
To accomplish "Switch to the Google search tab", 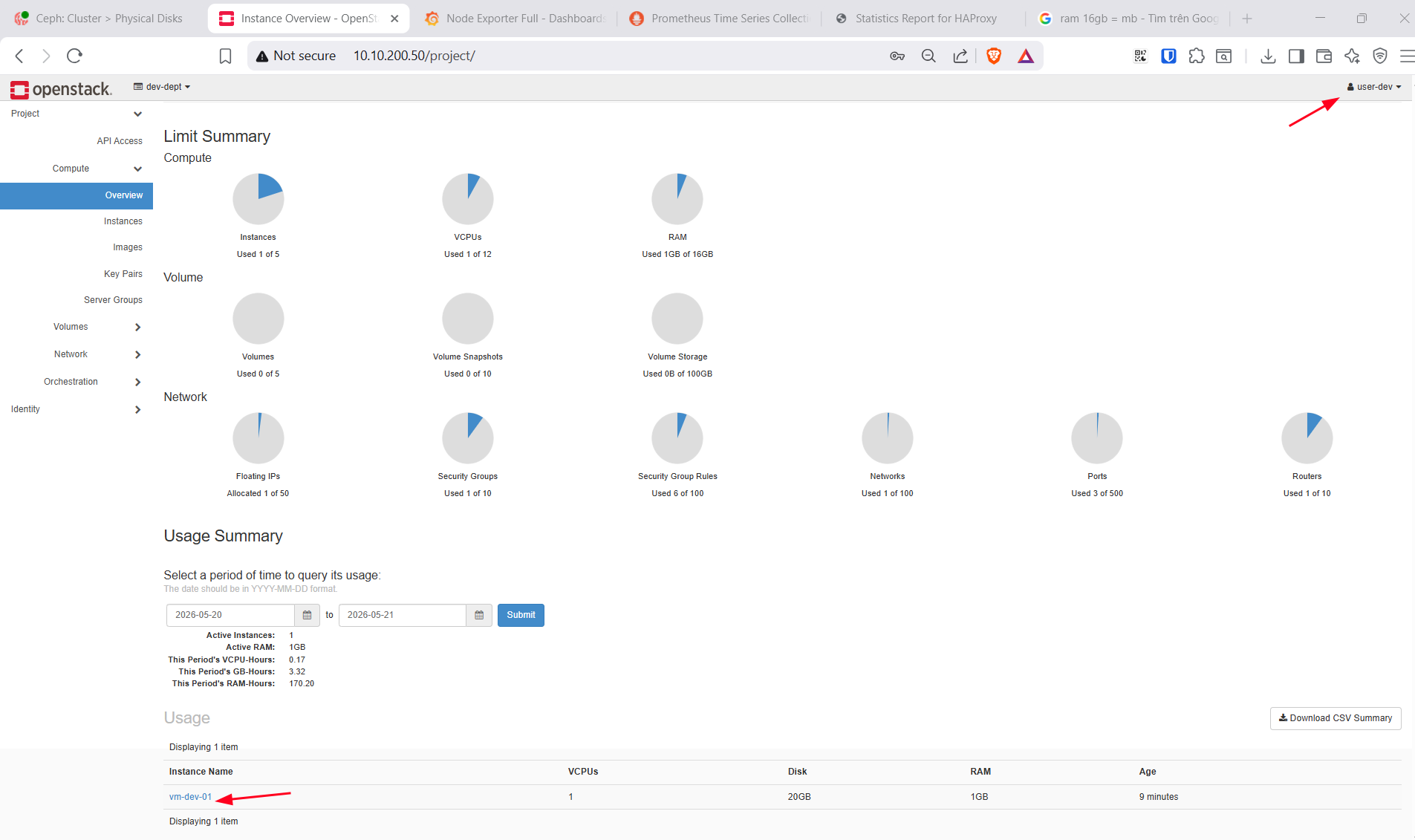I will (x=1129, y=19).
